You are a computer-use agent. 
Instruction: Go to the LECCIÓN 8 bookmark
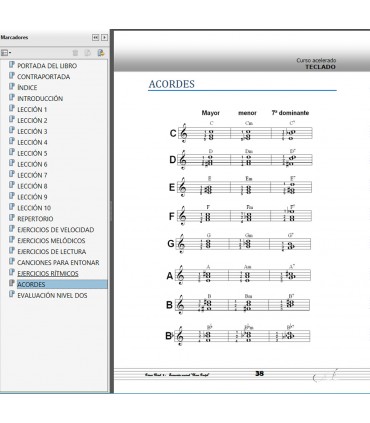(x=32, y=186)
